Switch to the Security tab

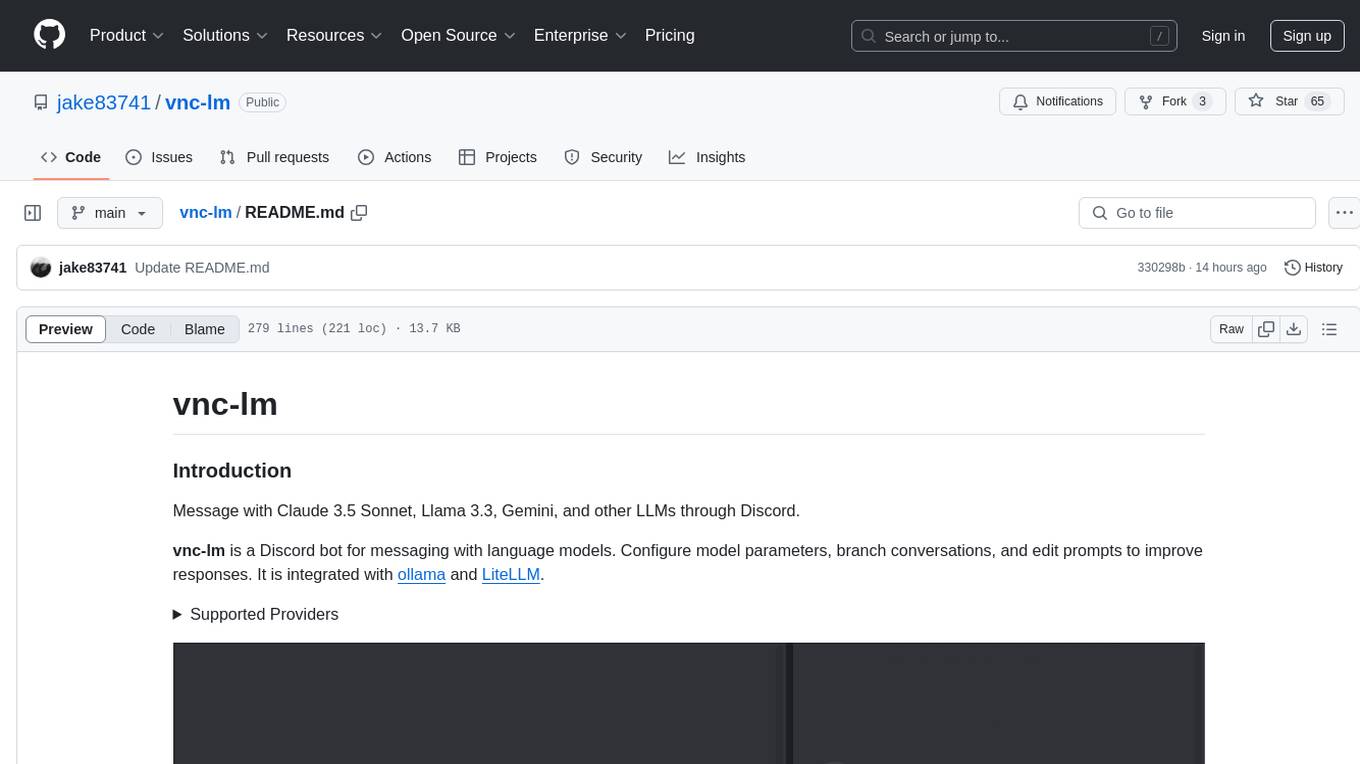(603, 157)
